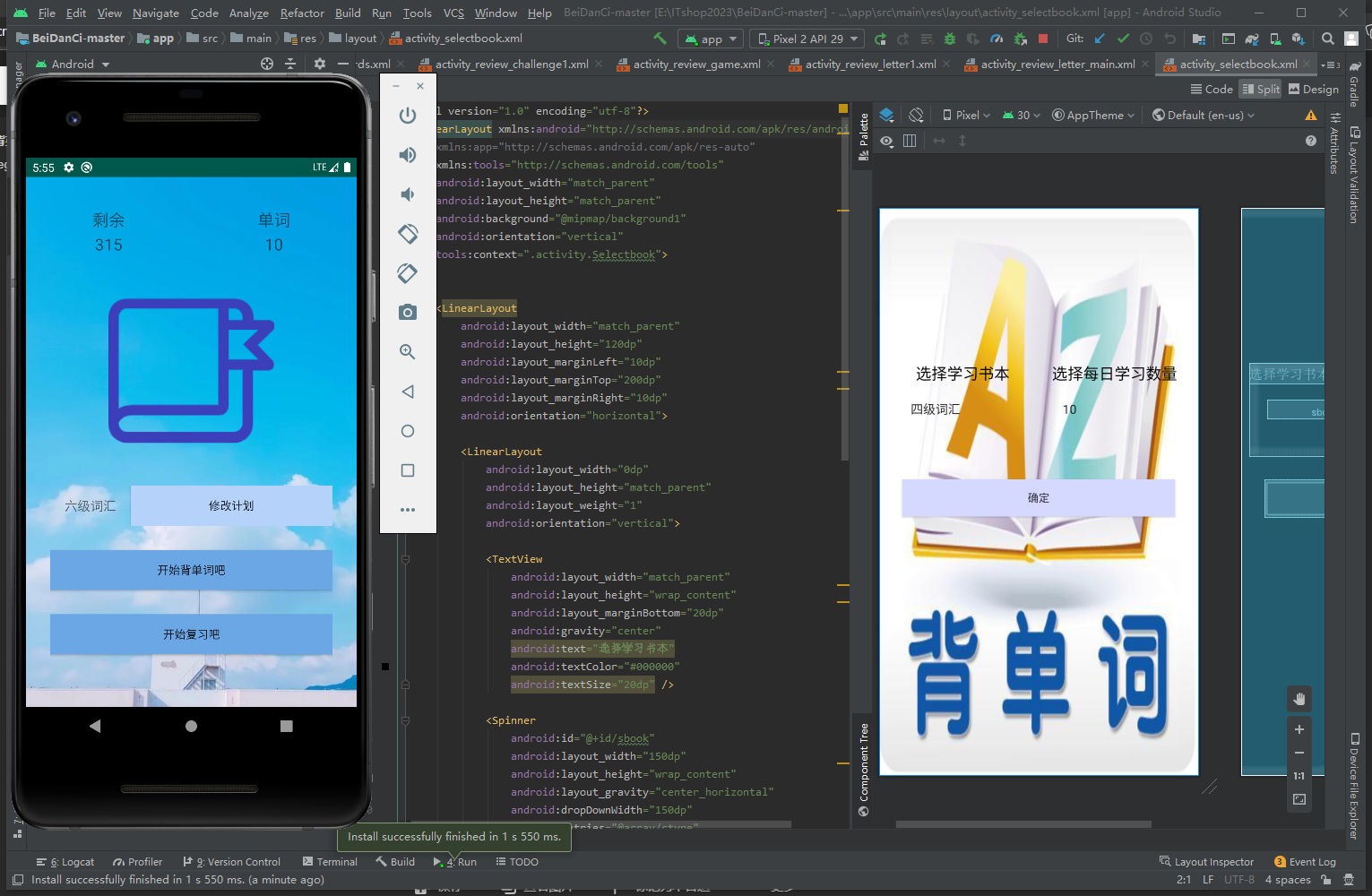Open the AVD Manager icon
Image resolution: width=1372 pixels, height=896 pixels.
pyautogui.click(x=1275, y=39)
